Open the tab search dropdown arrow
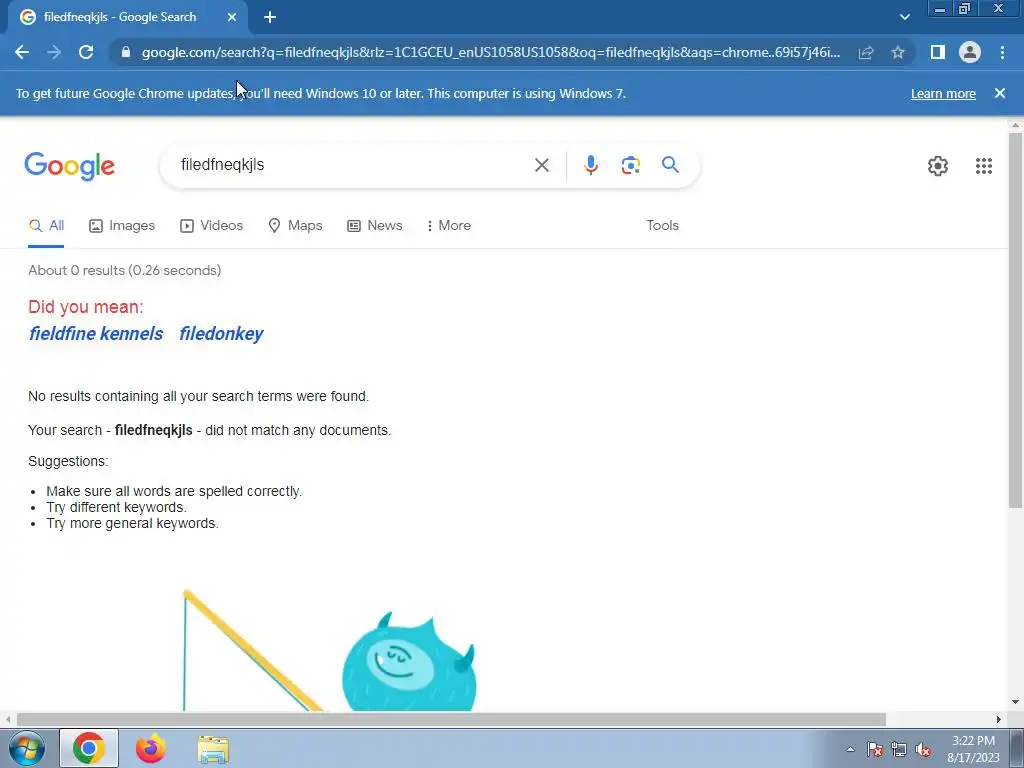The height and width of the screenshot is (768, 1024). point(904,18)
